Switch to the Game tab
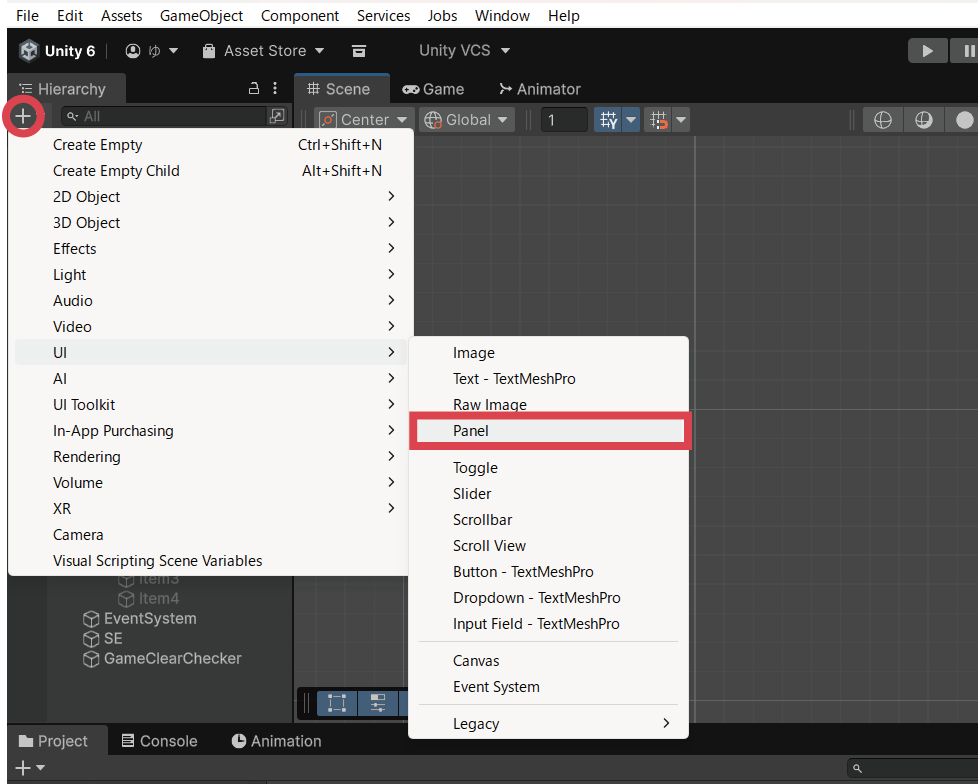Viewport: 978px width, 784px height. (433, 89)
